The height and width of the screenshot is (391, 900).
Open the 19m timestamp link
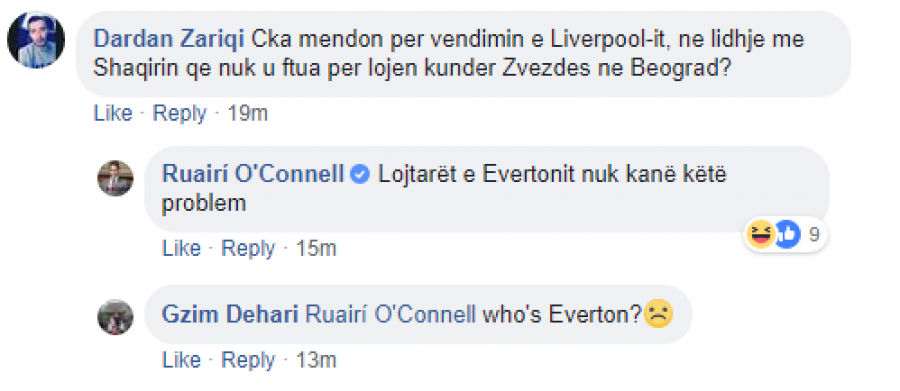pos(247,113)
